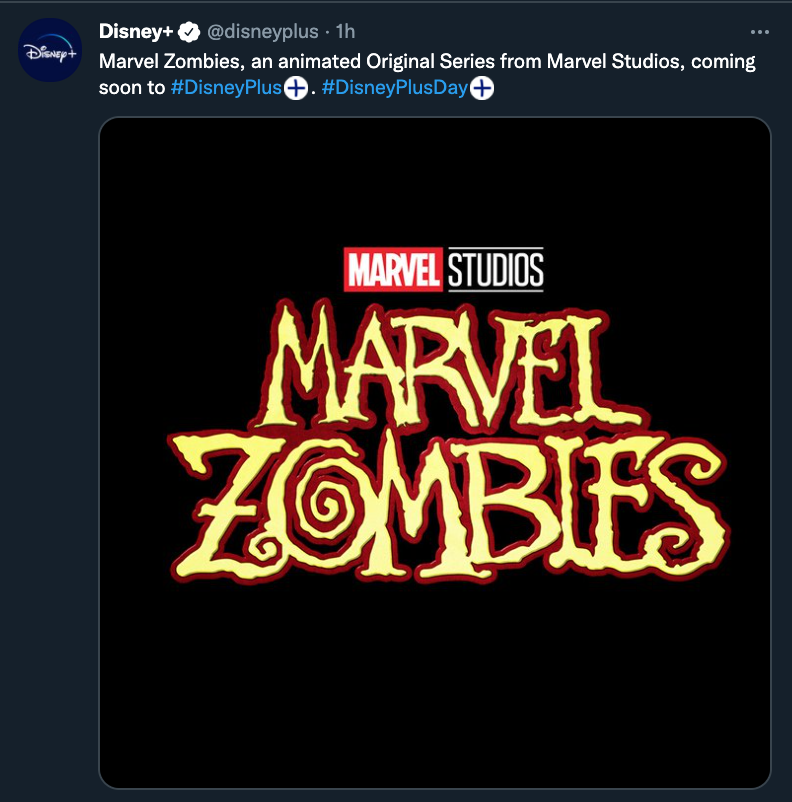Click the red MARVEL box logo
Viewport: 792px width, 802px height.
coord(394,269)
